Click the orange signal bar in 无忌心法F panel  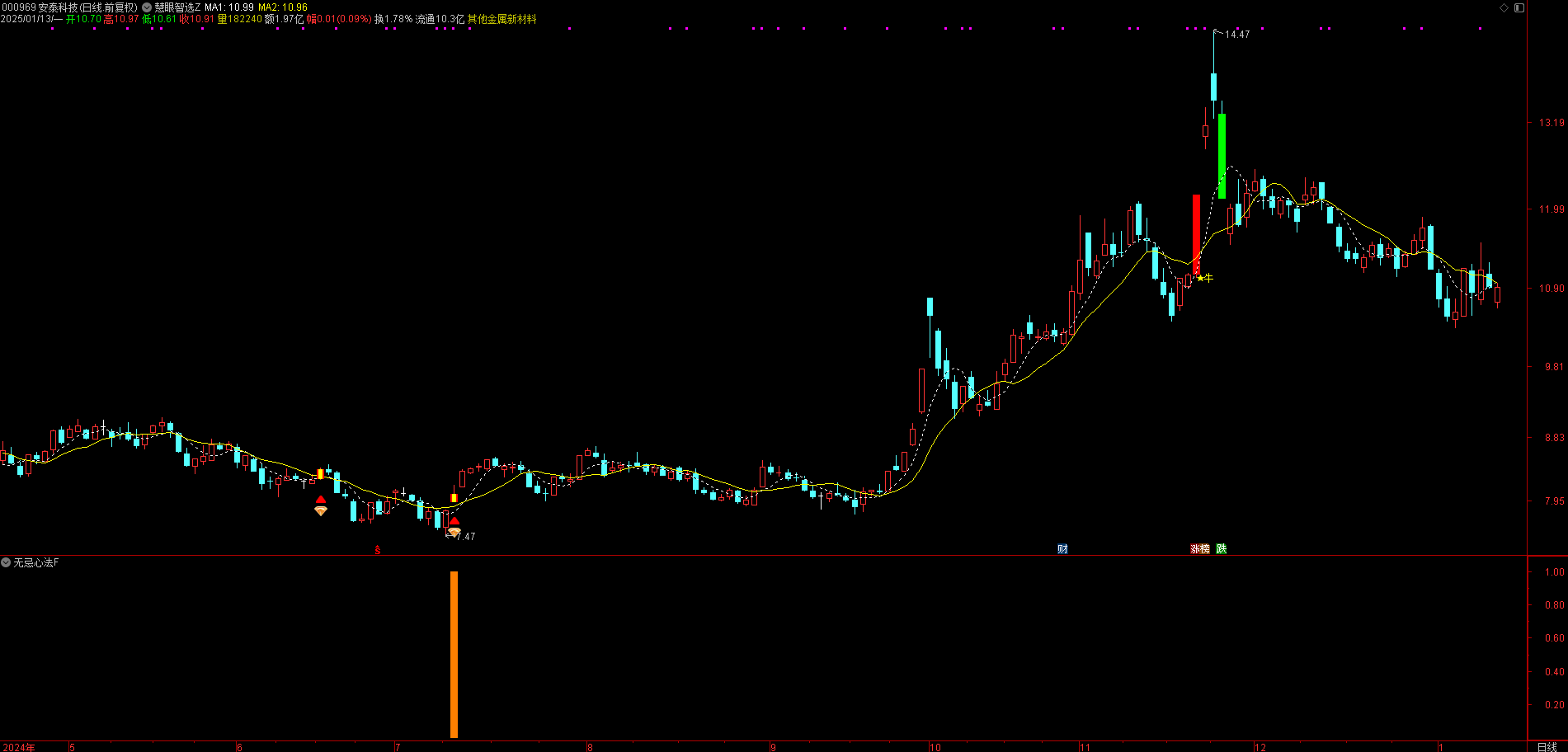click(x=454, y=655)
